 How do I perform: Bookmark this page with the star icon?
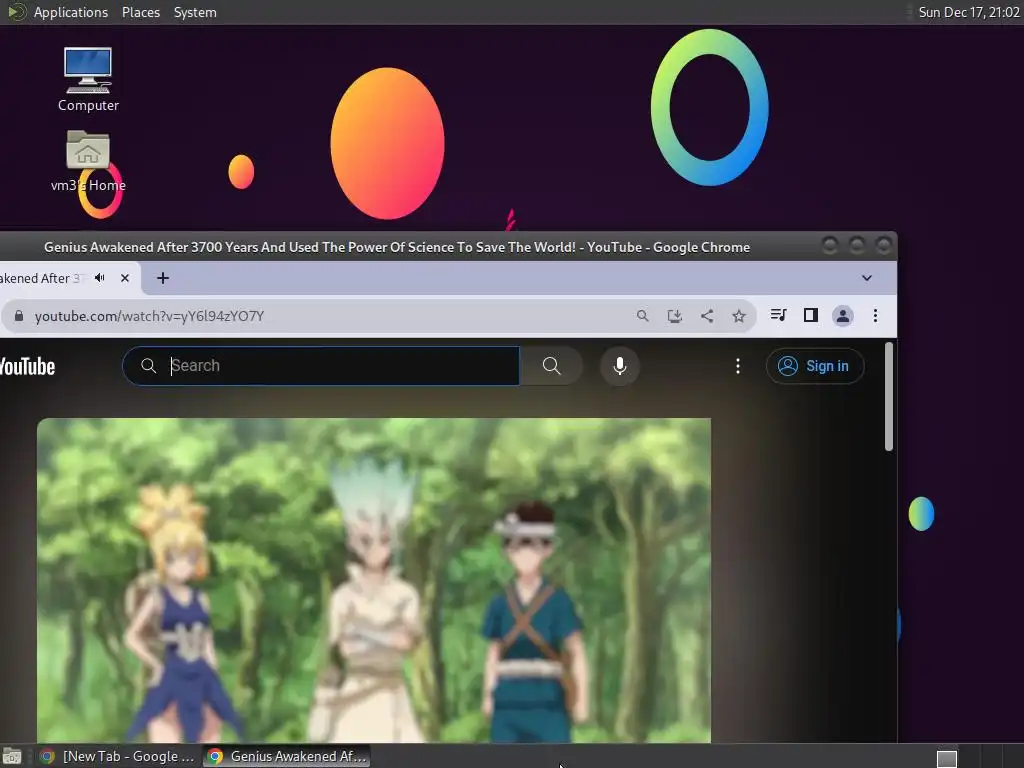coord(739,316)
